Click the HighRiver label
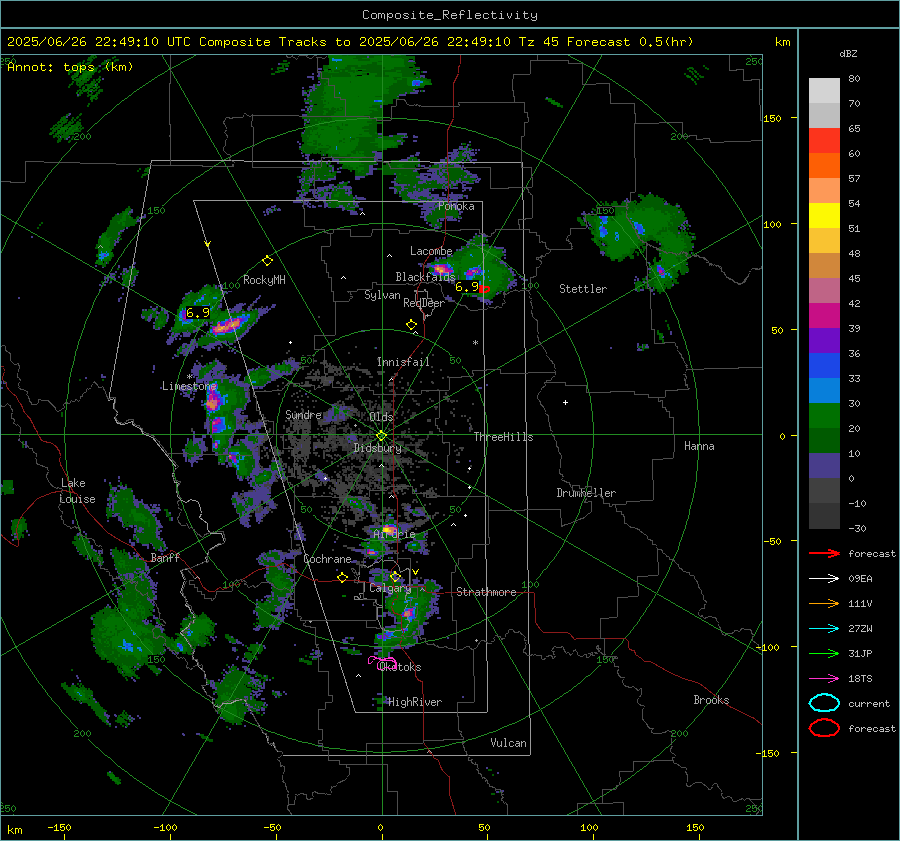This screenshot has height=841, width=900. pos(415,702)
